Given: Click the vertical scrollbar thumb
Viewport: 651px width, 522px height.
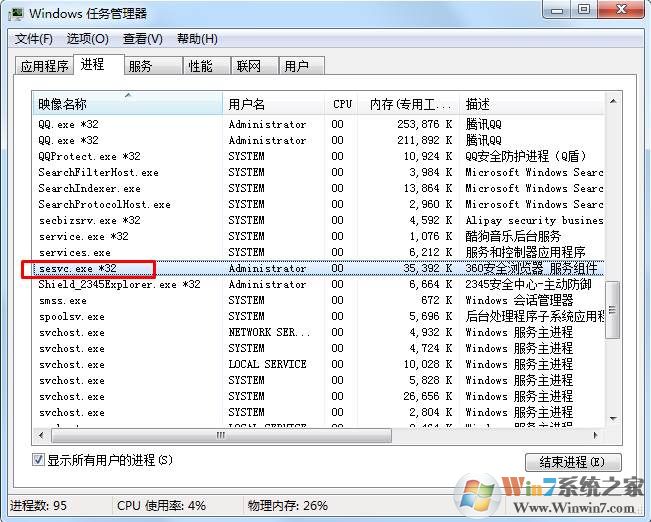Looking at the screenshot, I should click(613, 310).
